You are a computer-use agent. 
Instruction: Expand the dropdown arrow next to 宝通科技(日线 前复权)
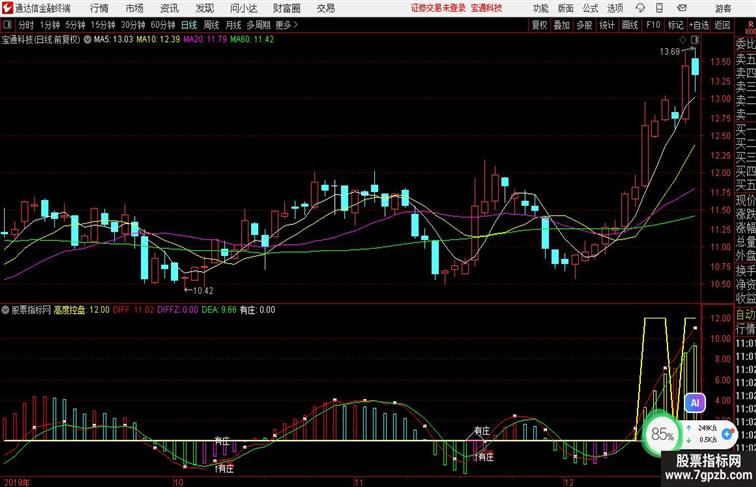click(x=87, y=40)
